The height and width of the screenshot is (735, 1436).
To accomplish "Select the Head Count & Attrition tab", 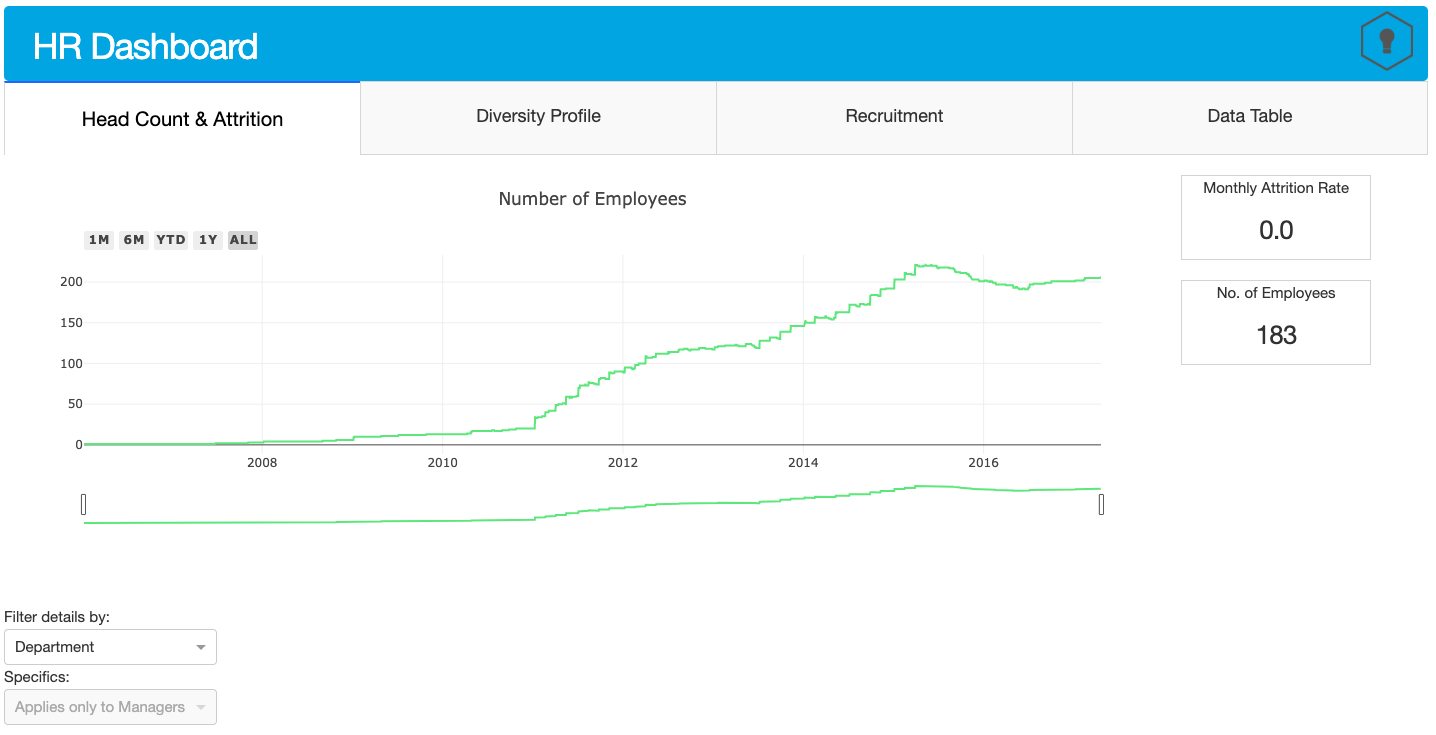I will click(182, 119).
